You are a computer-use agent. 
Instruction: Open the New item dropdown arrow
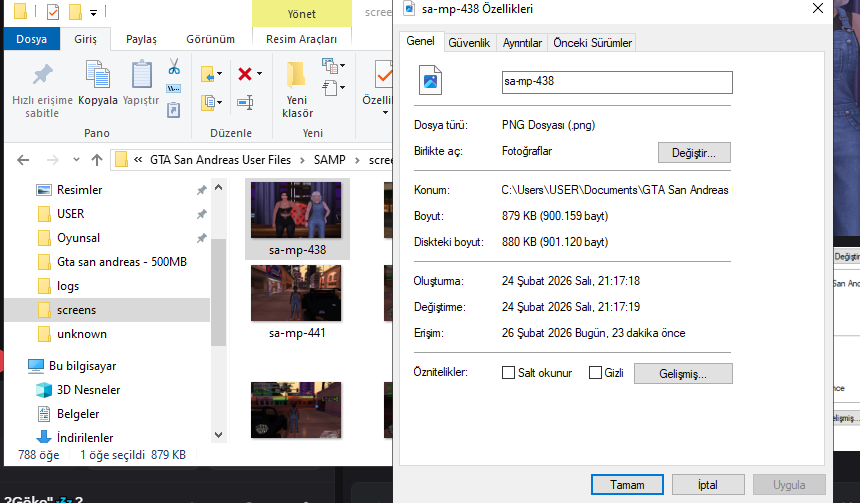point(343,66)
